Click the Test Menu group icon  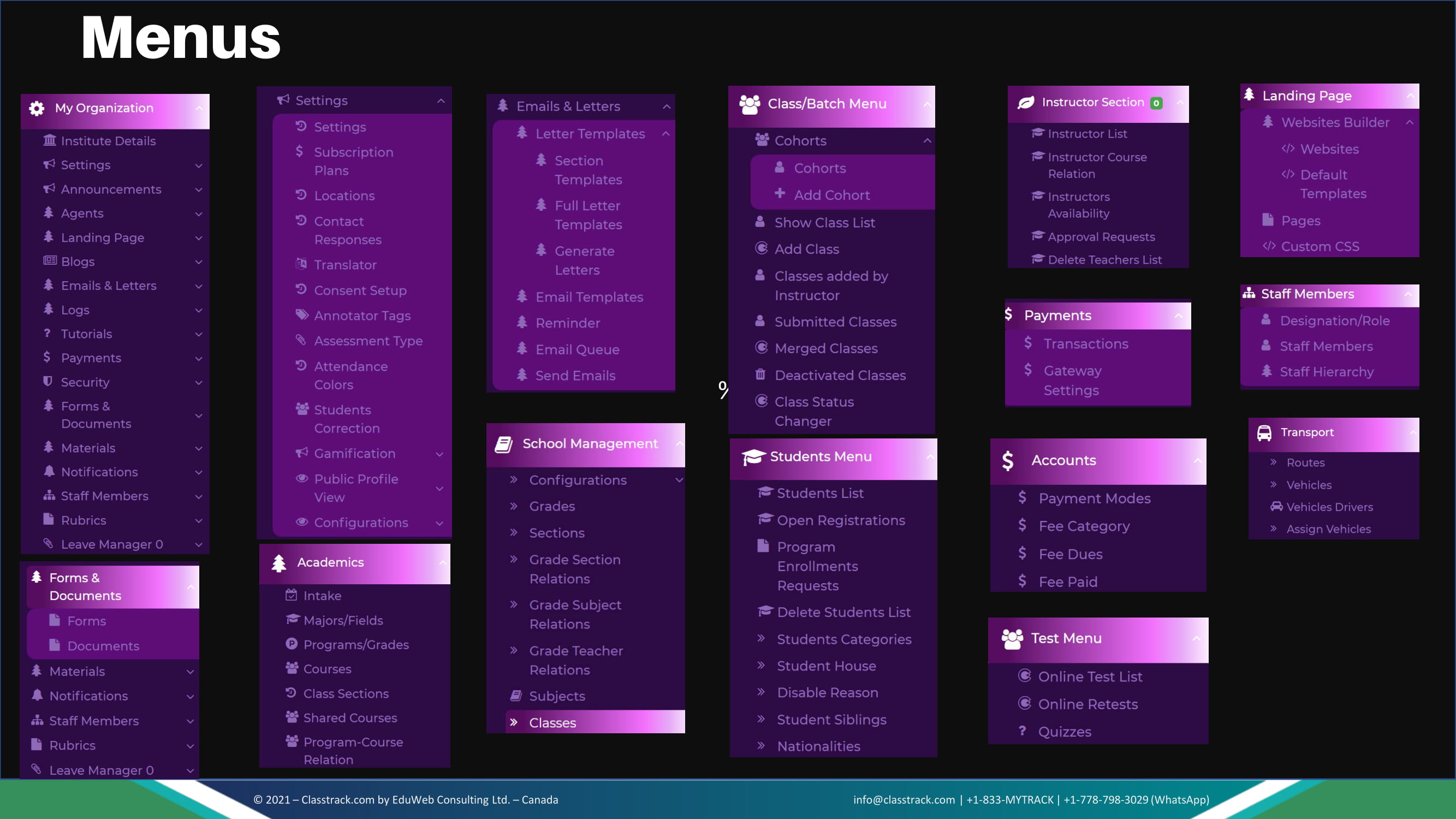click(1012, 639)
